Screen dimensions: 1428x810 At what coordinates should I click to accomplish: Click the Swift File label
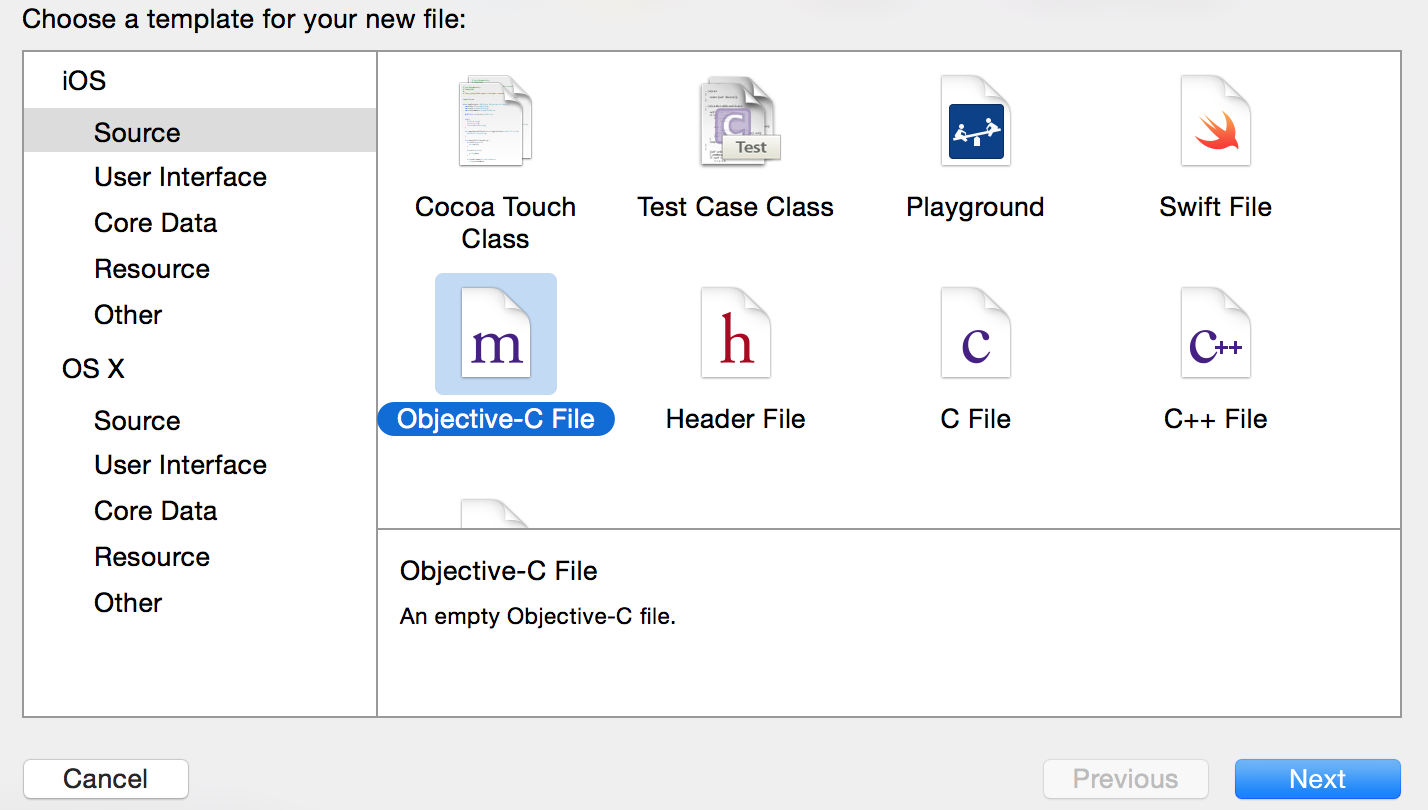coord(1216,207)
